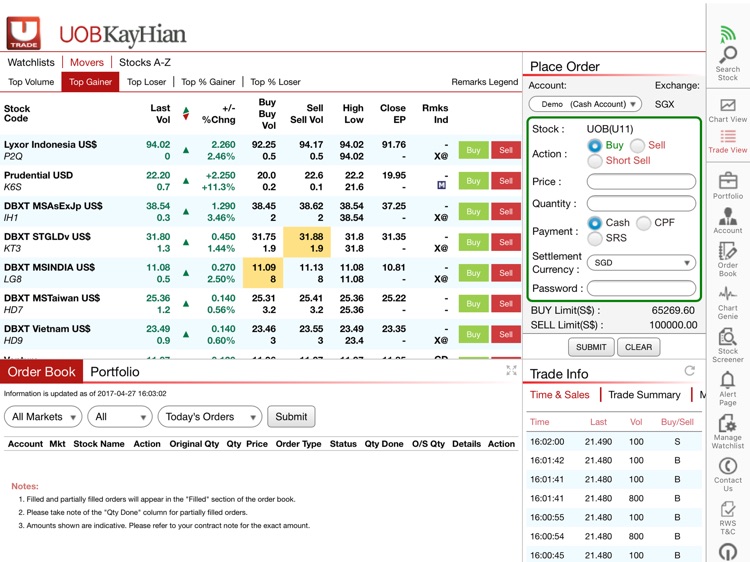Select the Sell action radio button
The image size is (750, 562).
tap(637, 145)
